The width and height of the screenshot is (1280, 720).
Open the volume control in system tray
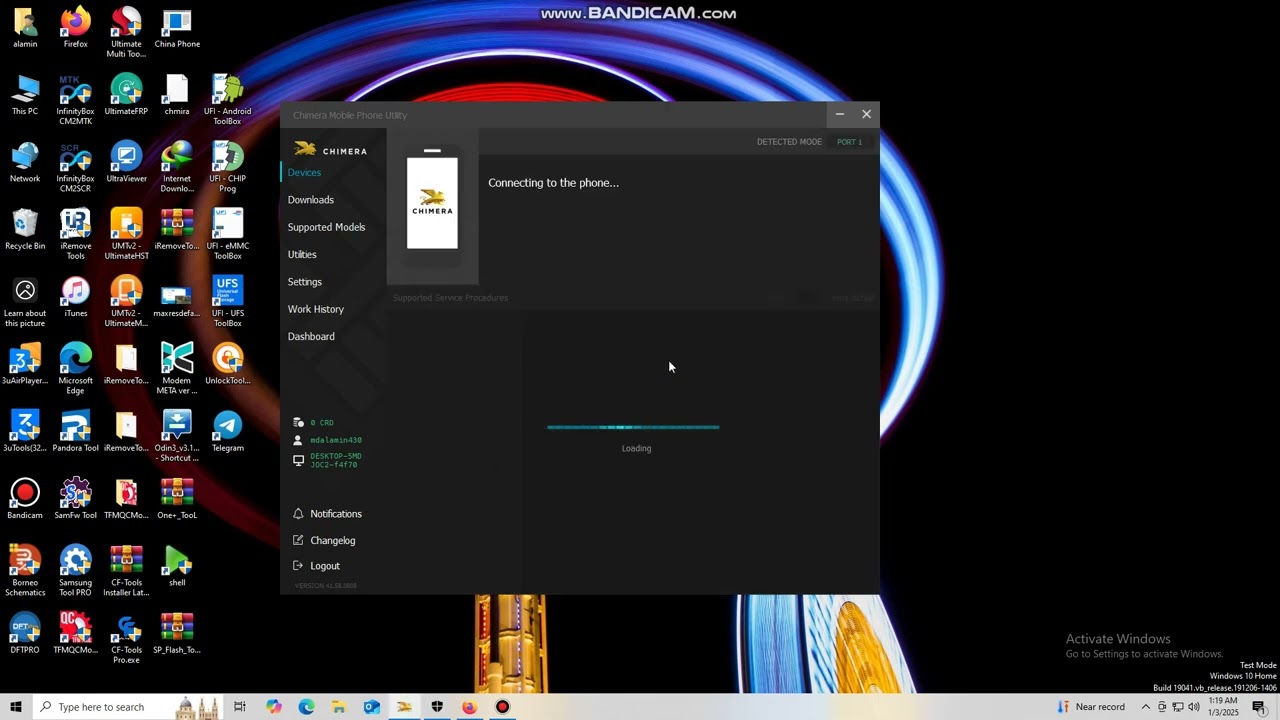pyautogui.click(x=1193, y=707)
